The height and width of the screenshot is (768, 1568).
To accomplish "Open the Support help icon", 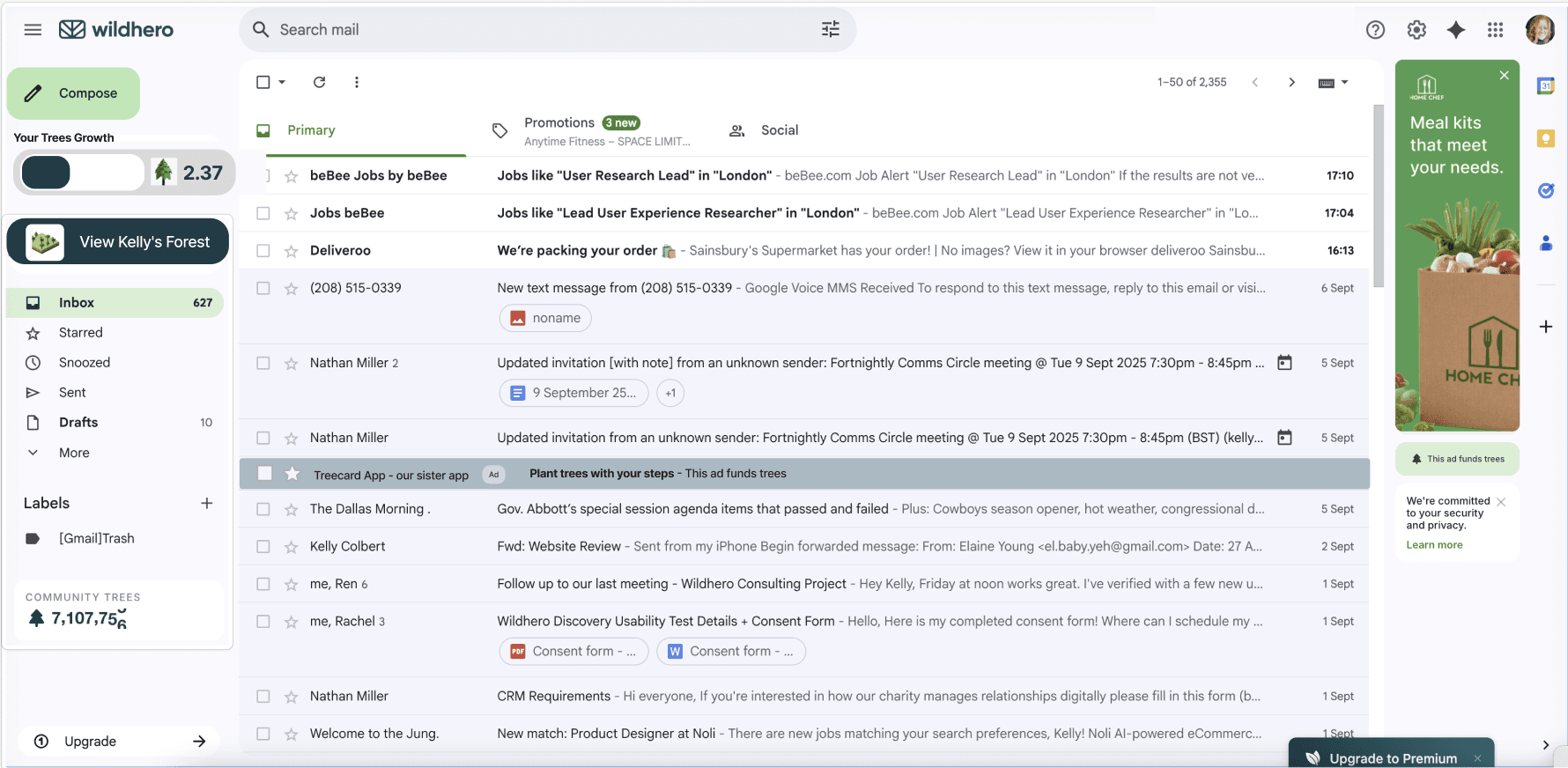I will click(1375, 30).
